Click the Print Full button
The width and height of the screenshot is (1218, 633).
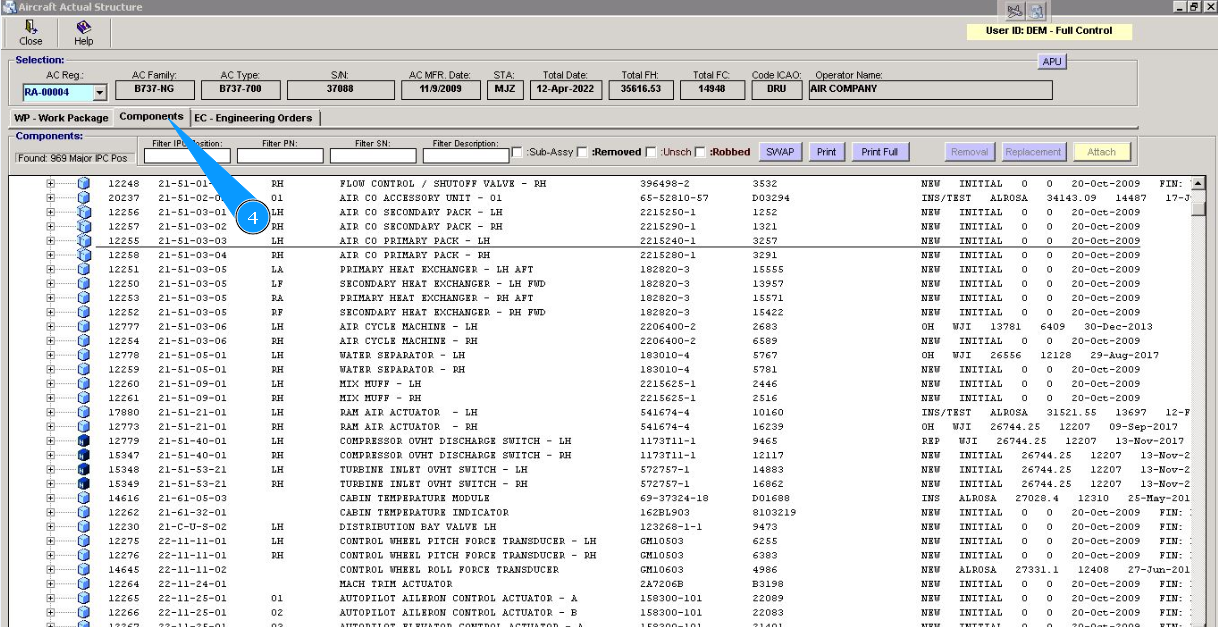879,152
